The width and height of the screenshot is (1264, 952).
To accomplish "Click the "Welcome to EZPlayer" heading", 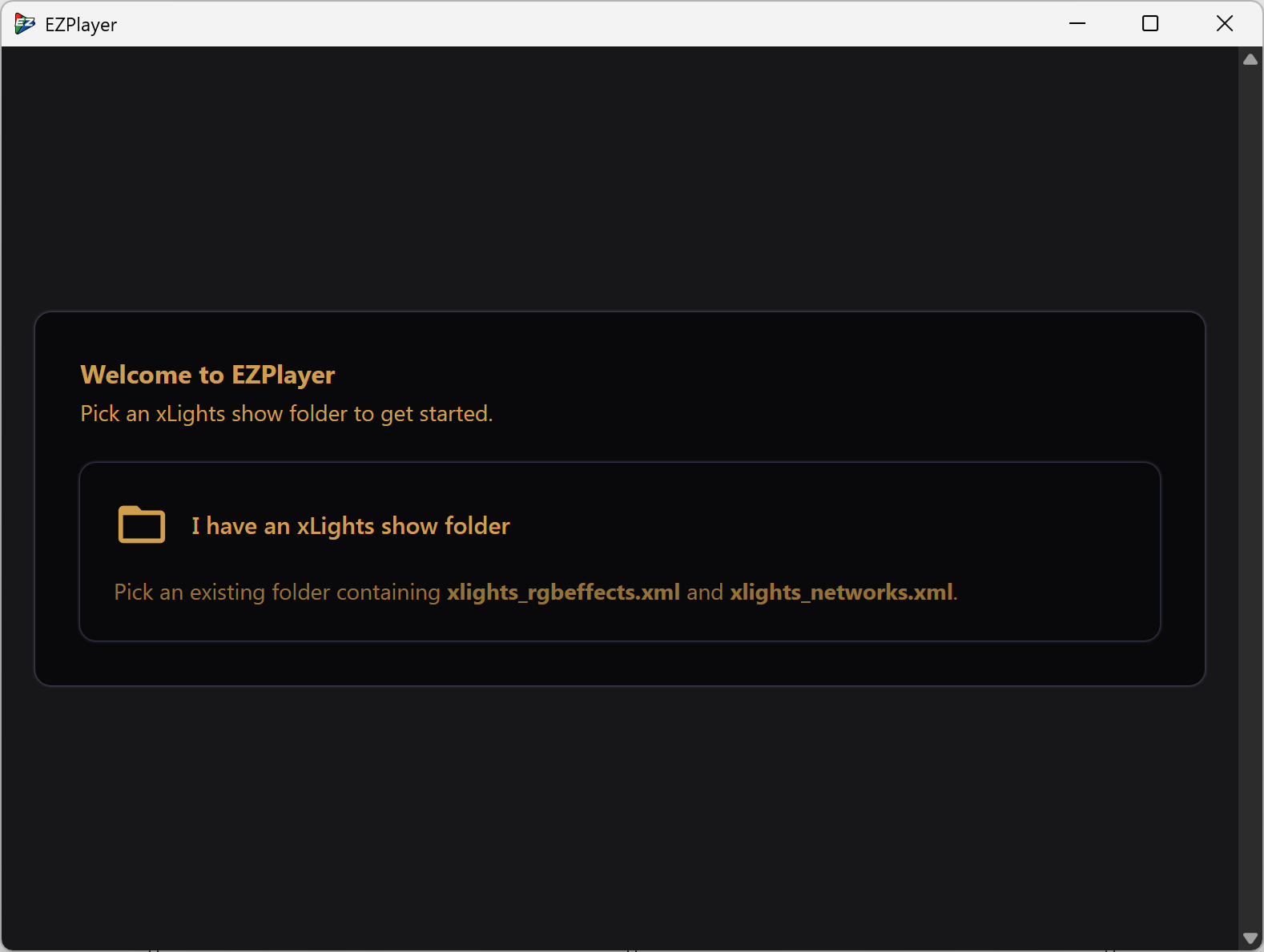I will point(207,375).
